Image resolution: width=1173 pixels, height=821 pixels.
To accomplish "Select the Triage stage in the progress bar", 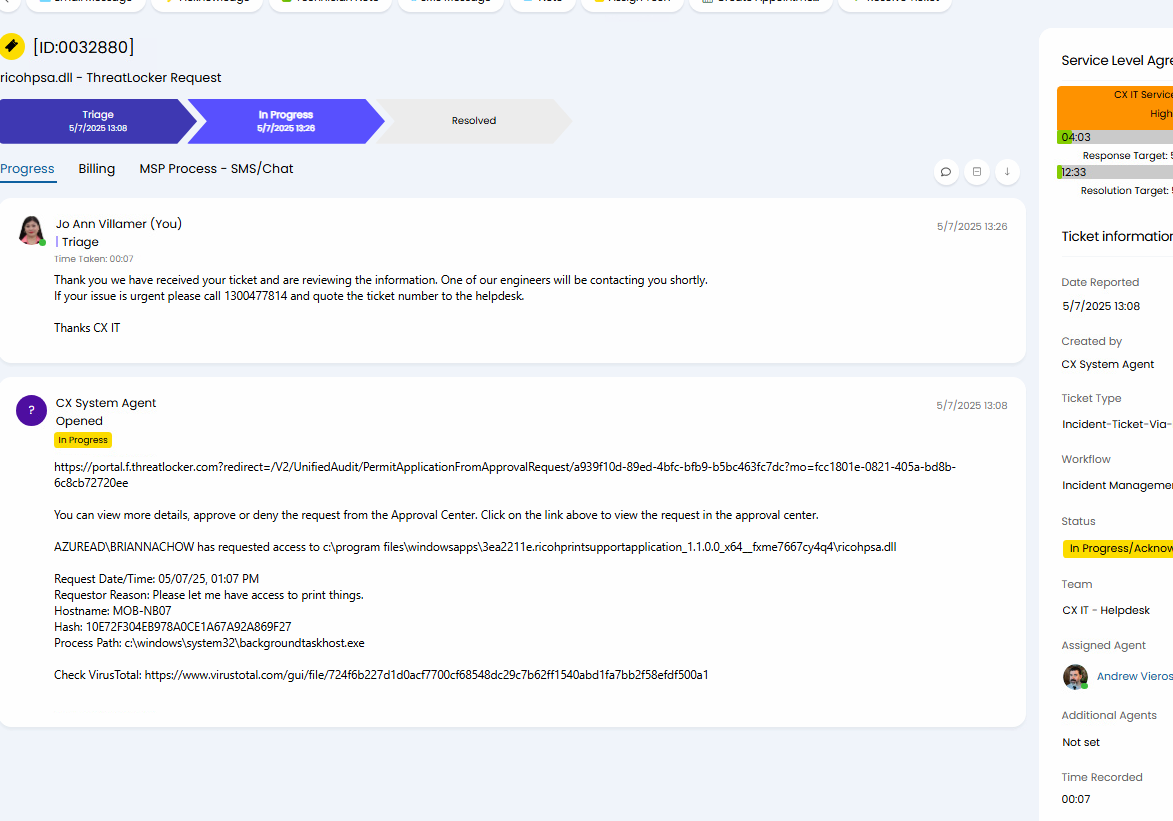I will click(98, 120).
